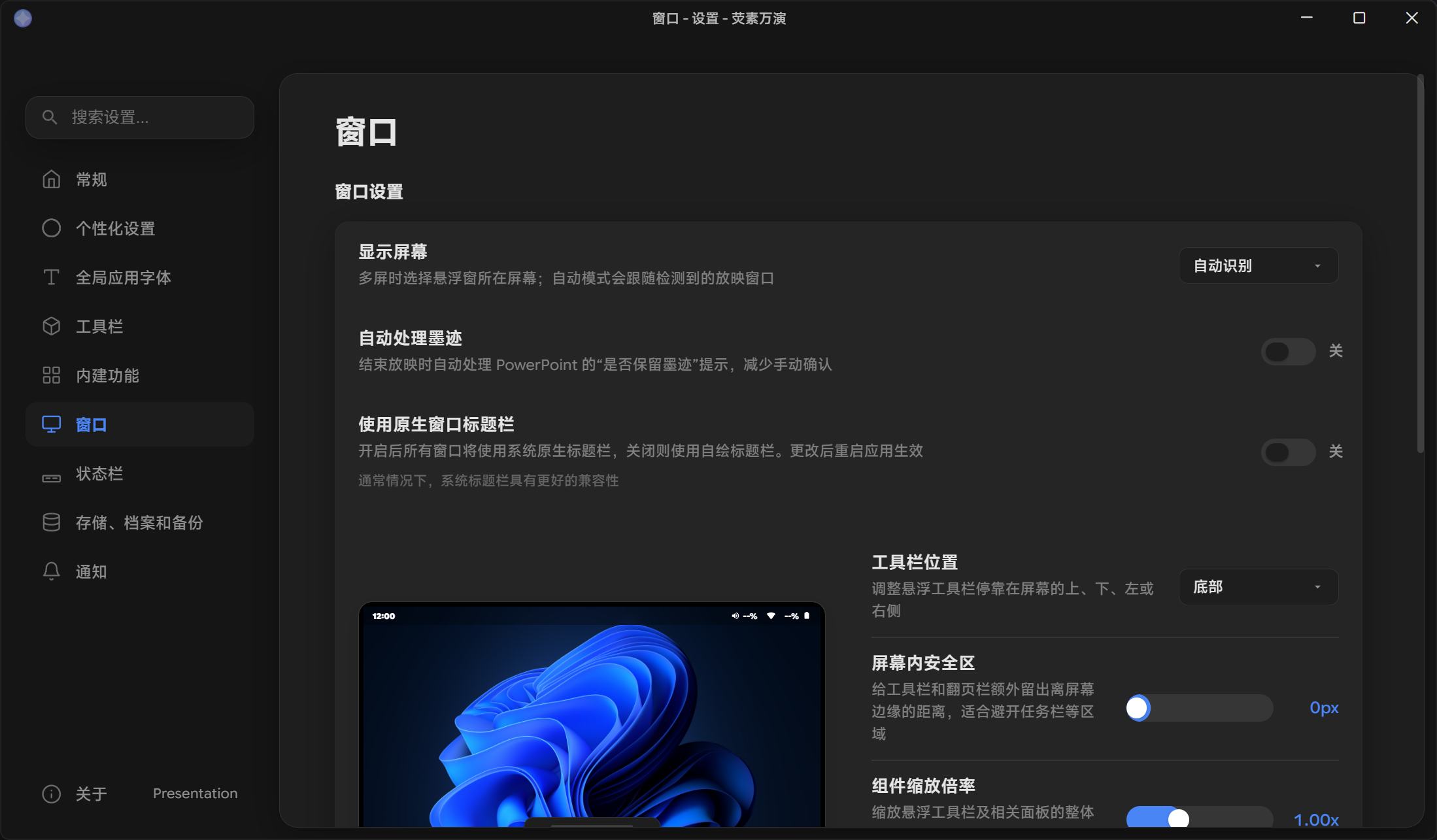Image resolution: width=1437 pixels, height=840 pixels.
Task: Click the 组件缩放倍率 slider handle
Action: tap(1178, 818)
